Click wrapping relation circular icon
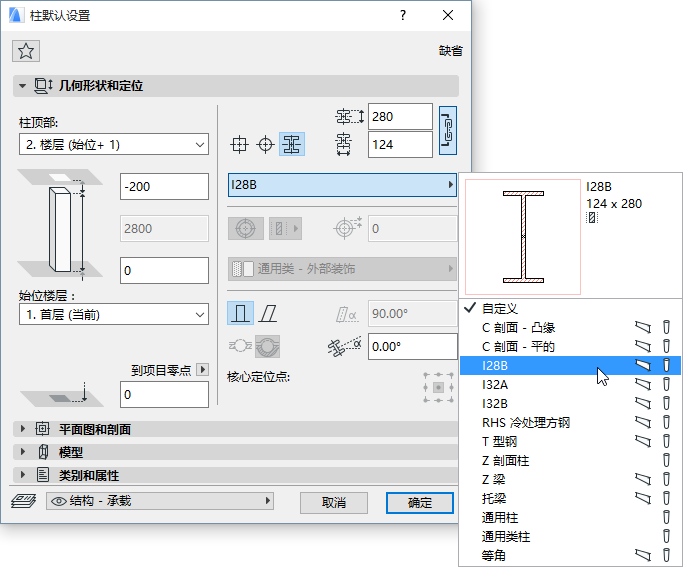 [x=267, y=346]
